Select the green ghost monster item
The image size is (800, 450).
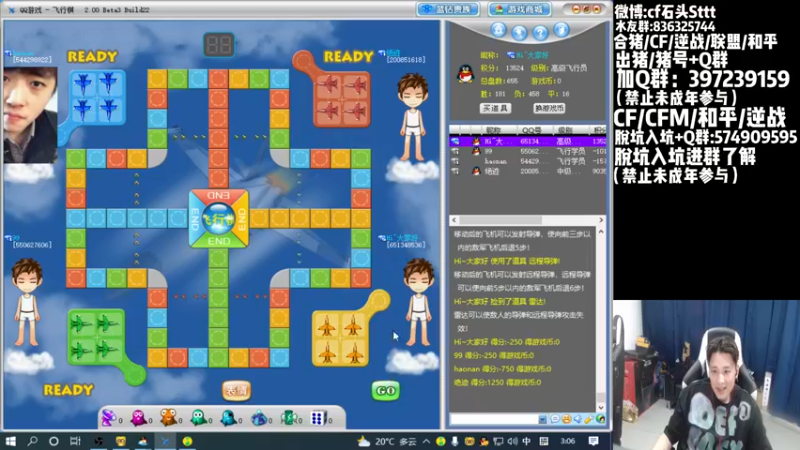click(198, 418)
